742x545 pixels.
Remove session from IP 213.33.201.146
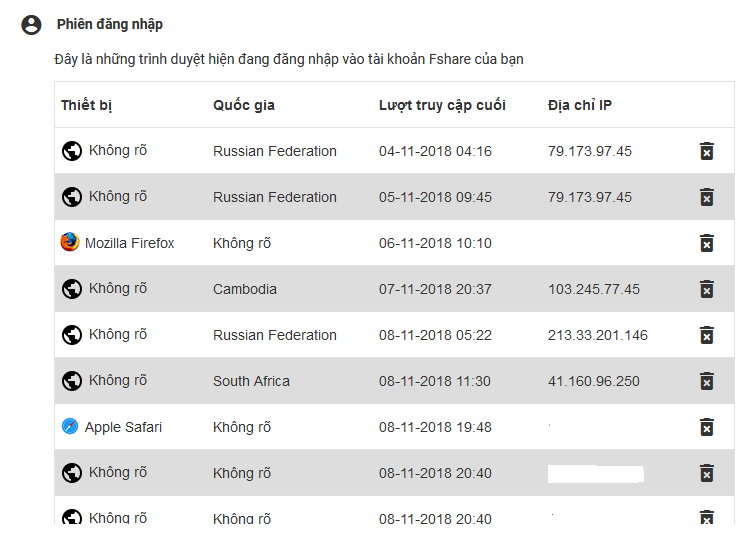point(707,334)
